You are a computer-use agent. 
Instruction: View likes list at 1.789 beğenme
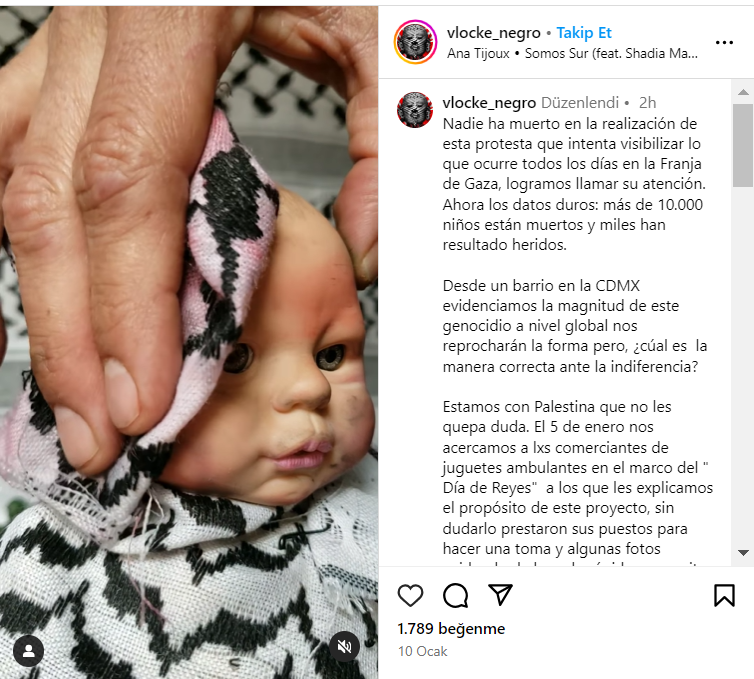pos(451,629)
